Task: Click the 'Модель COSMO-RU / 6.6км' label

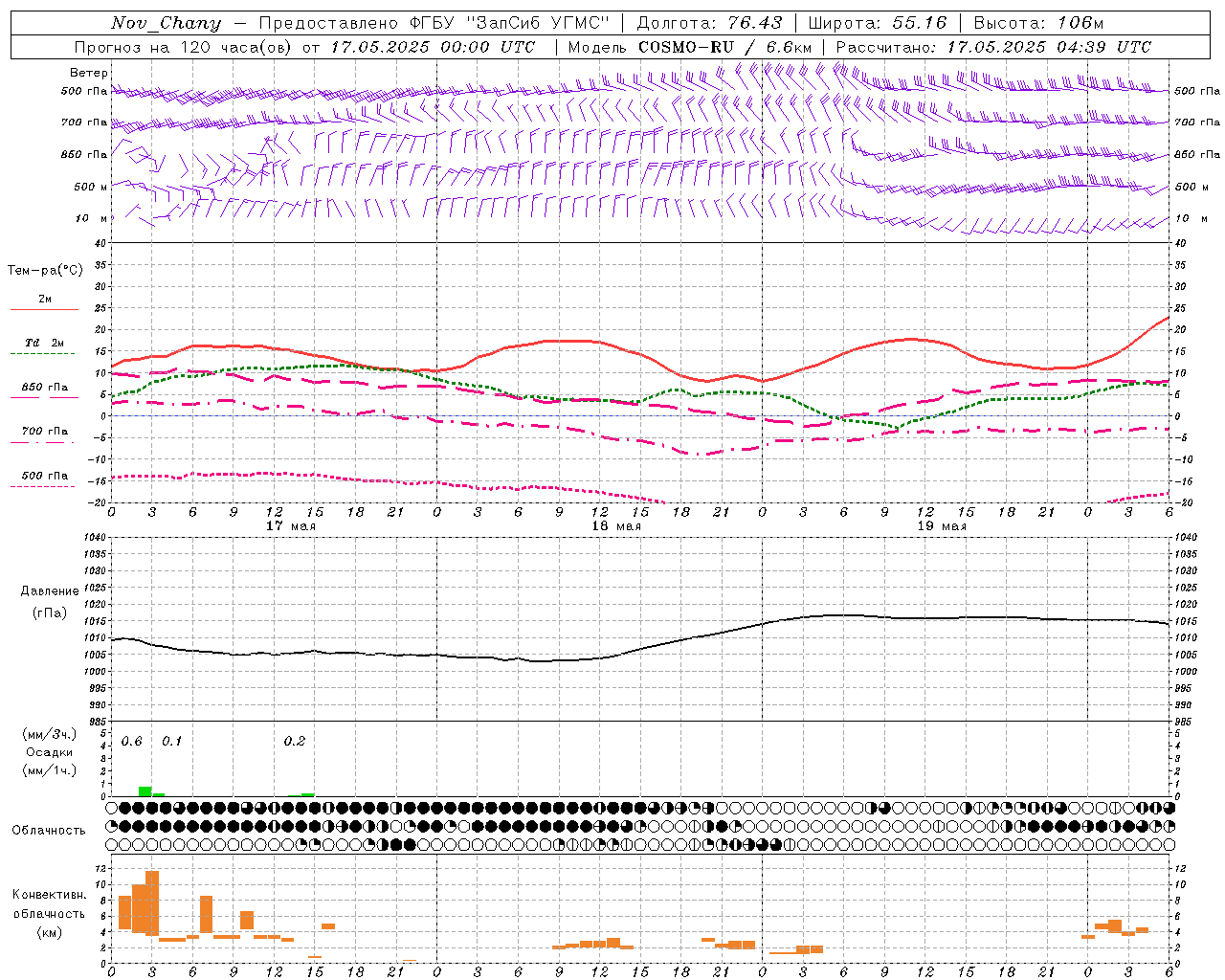Action: pyautogui.click(x=690, y=47)
